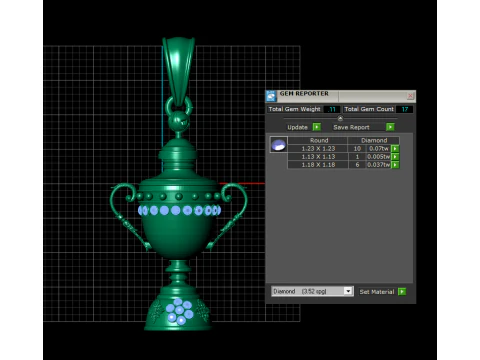Select the round gem thumbnail
The width and height of the screenshot is (480, 360).
278,145
